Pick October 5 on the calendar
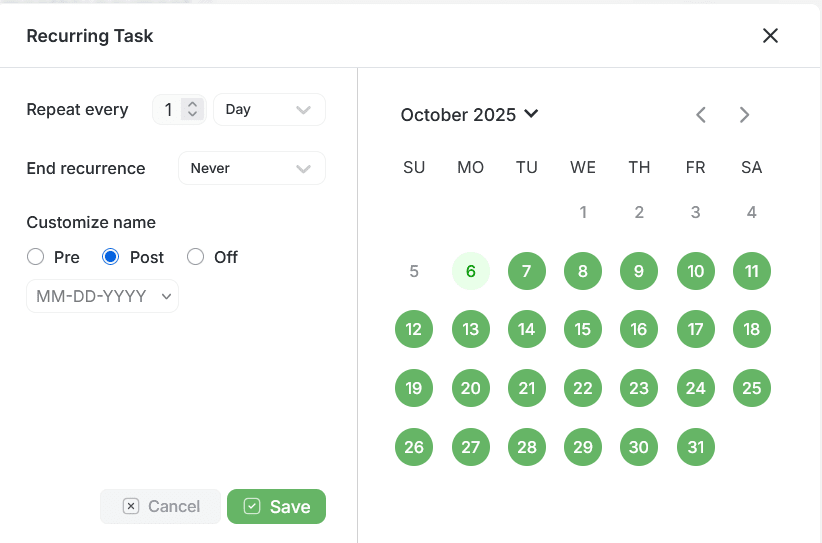The height and width of the screenshot is (543, 822). point(414,271)
